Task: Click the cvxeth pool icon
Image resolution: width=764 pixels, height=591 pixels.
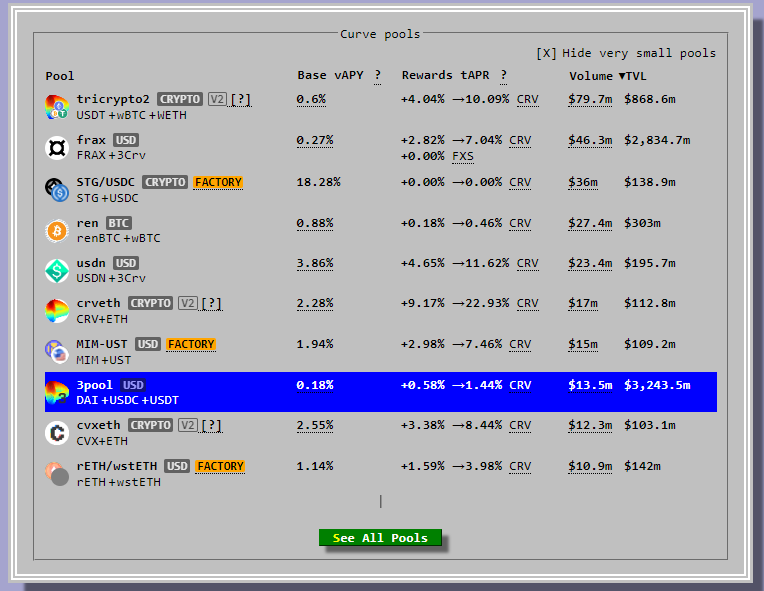Action: coord(57,433)
